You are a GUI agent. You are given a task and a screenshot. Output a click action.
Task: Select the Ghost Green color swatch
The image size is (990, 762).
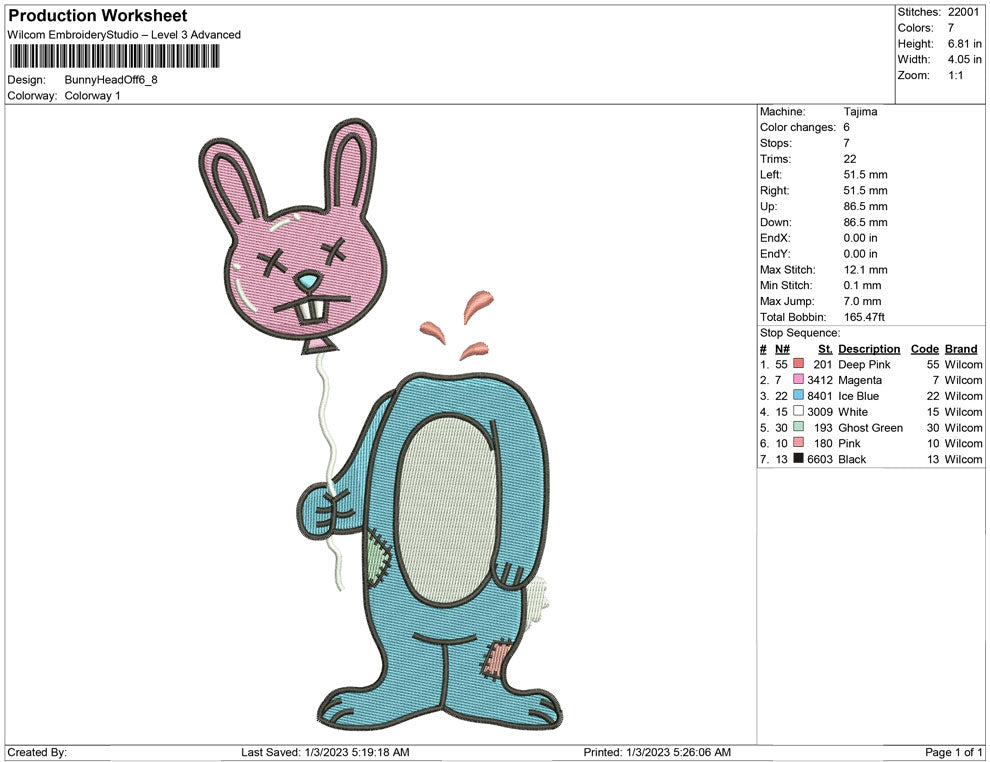(x=798, y=427)
